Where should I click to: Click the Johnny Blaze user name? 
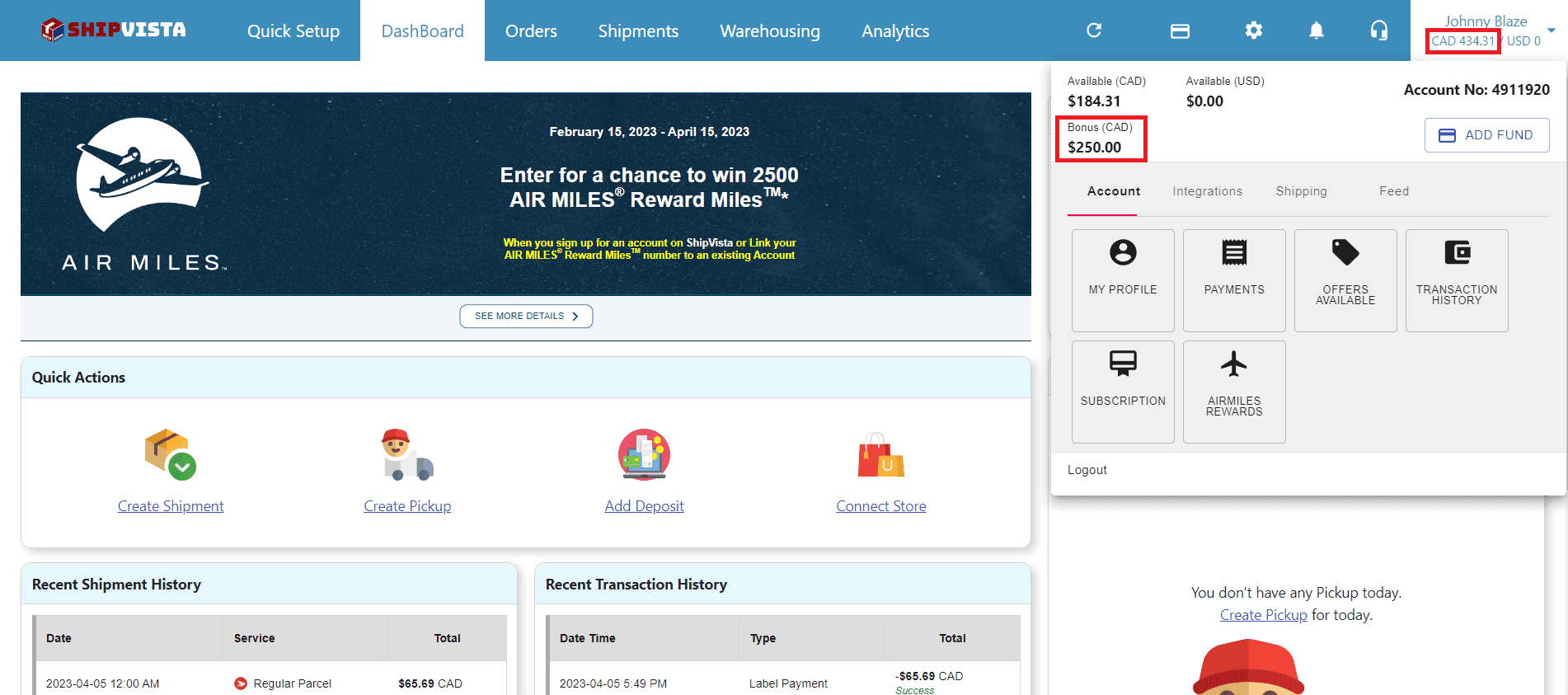(x=1486, y=21)
